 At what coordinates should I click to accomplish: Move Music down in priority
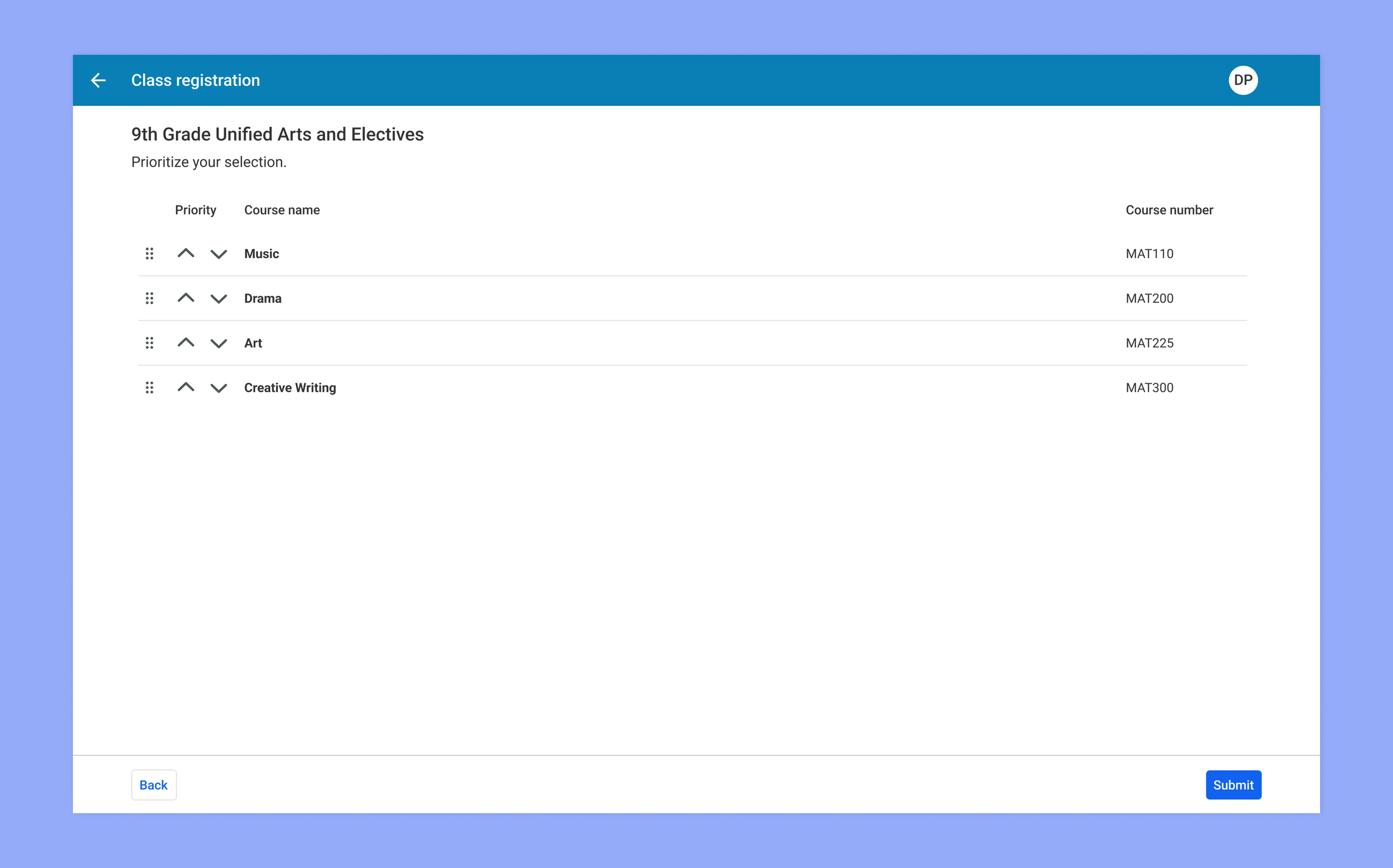point(219,254)
